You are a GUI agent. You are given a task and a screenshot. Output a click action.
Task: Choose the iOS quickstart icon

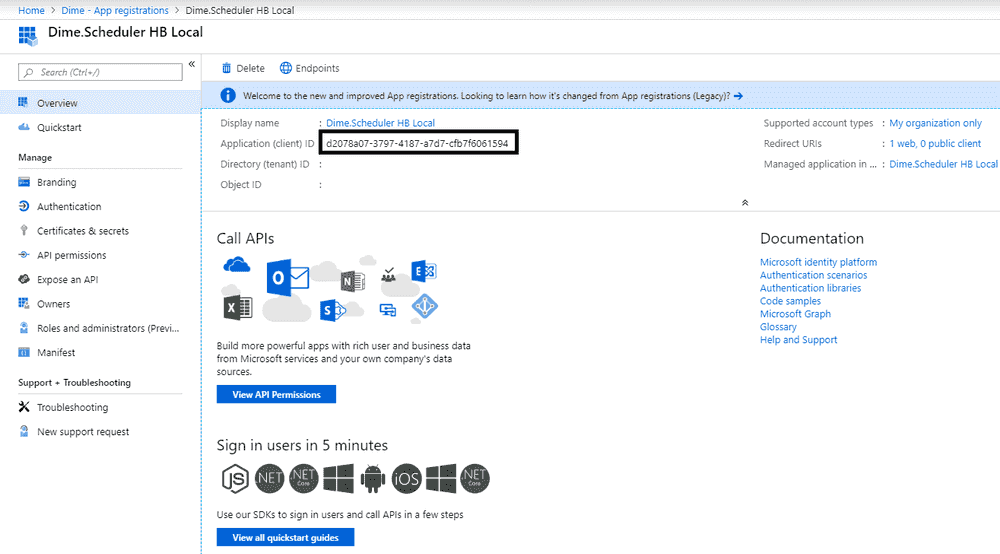point(406,479)
